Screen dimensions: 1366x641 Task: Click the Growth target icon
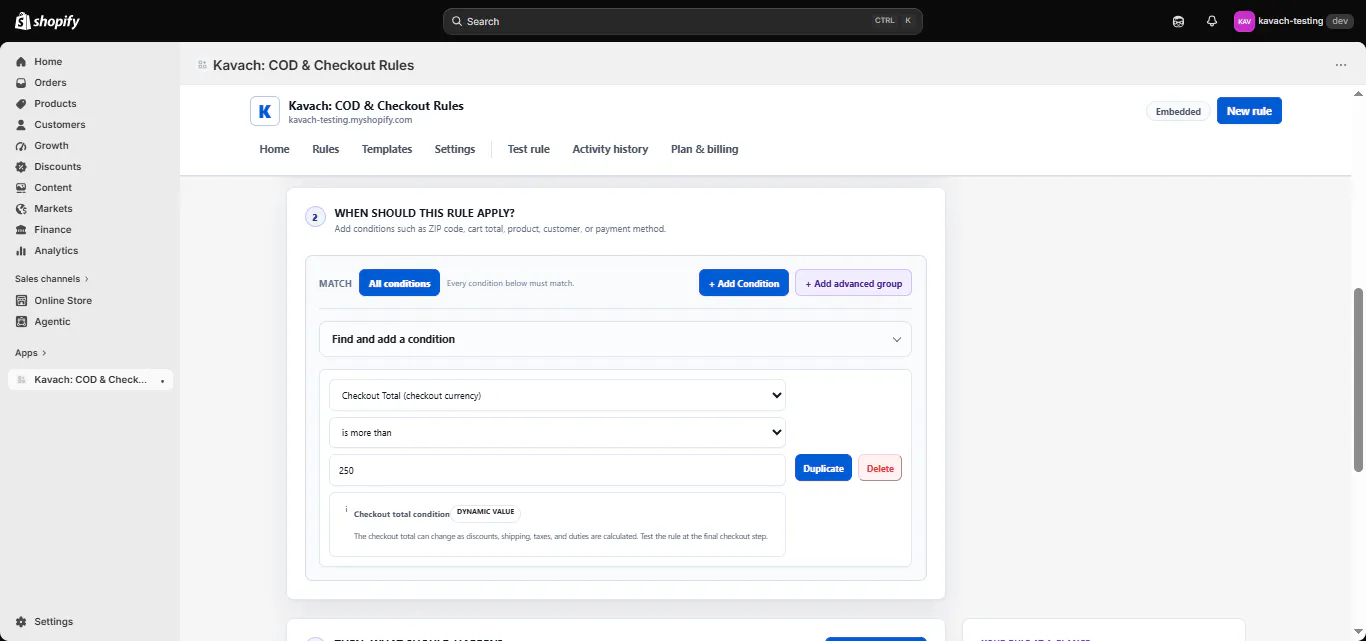(21, 146)
